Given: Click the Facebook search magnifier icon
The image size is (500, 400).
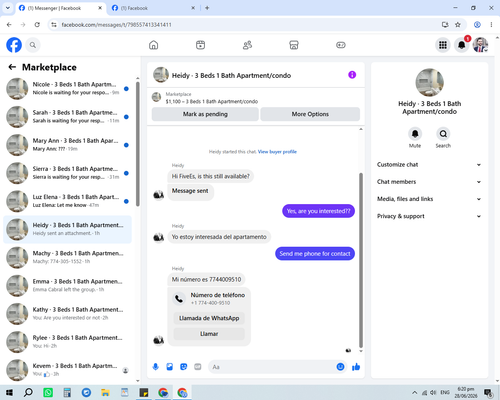Looking at the screenshot, I should pyautogui.click(x=33, y=45).
